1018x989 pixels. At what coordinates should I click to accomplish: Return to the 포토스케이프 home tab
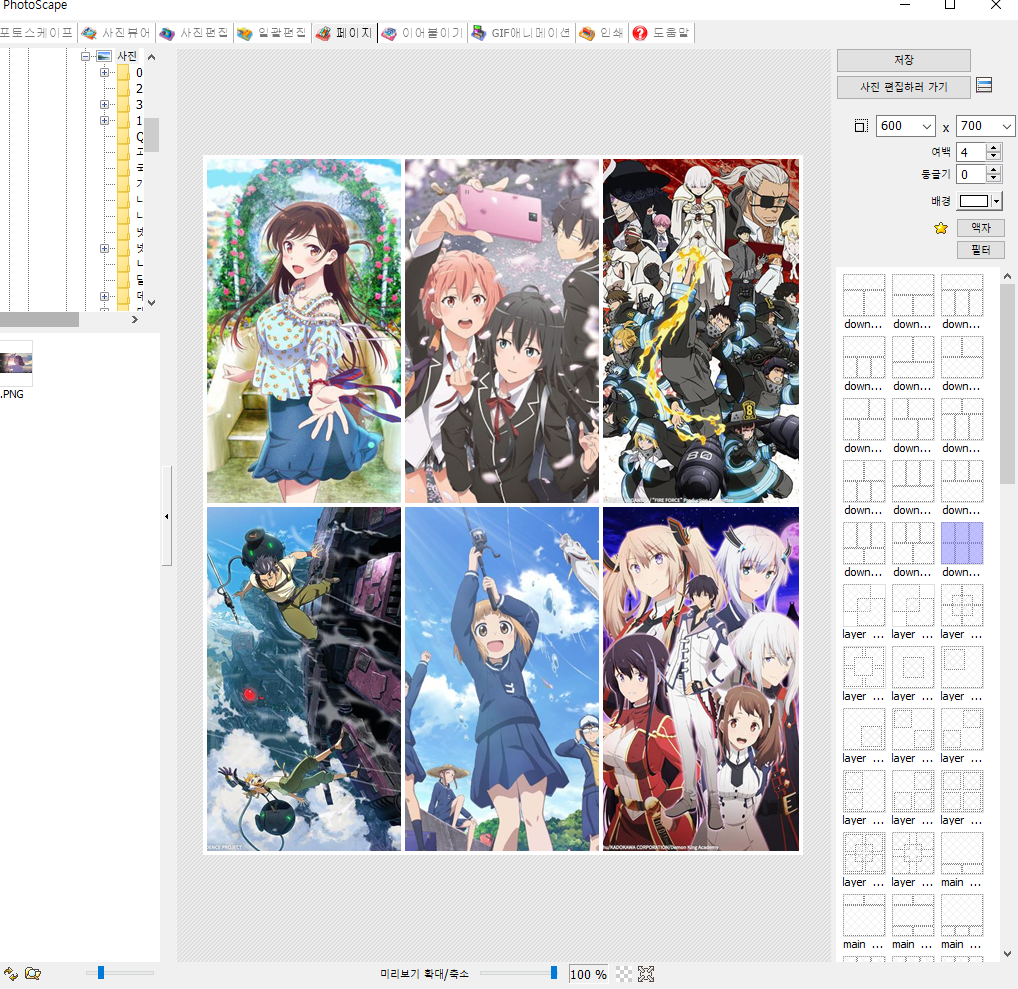tap(36, 32)
